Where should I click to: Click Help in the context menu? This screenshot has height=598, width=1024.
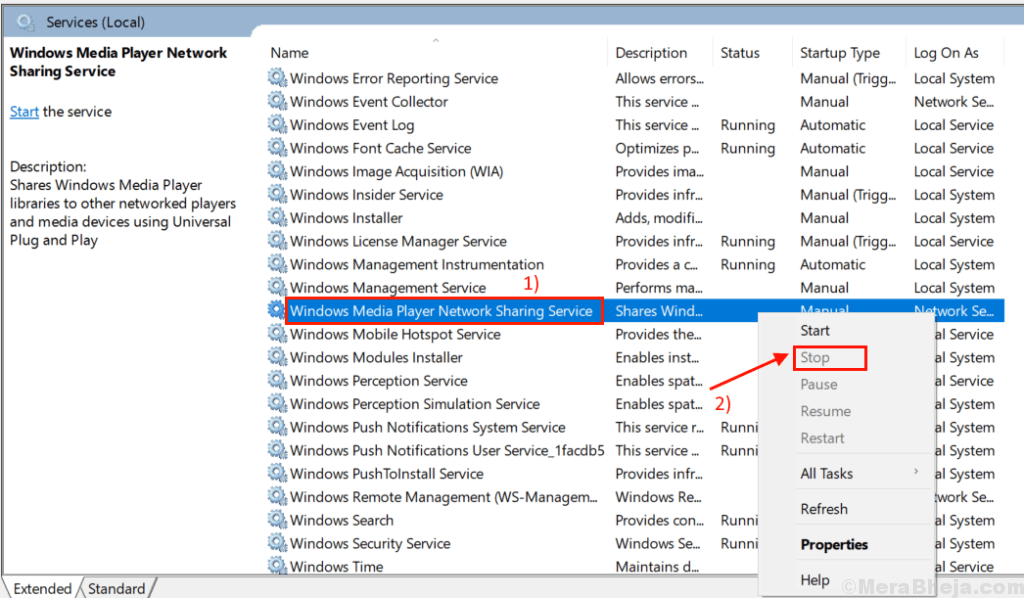pos(815,580)
